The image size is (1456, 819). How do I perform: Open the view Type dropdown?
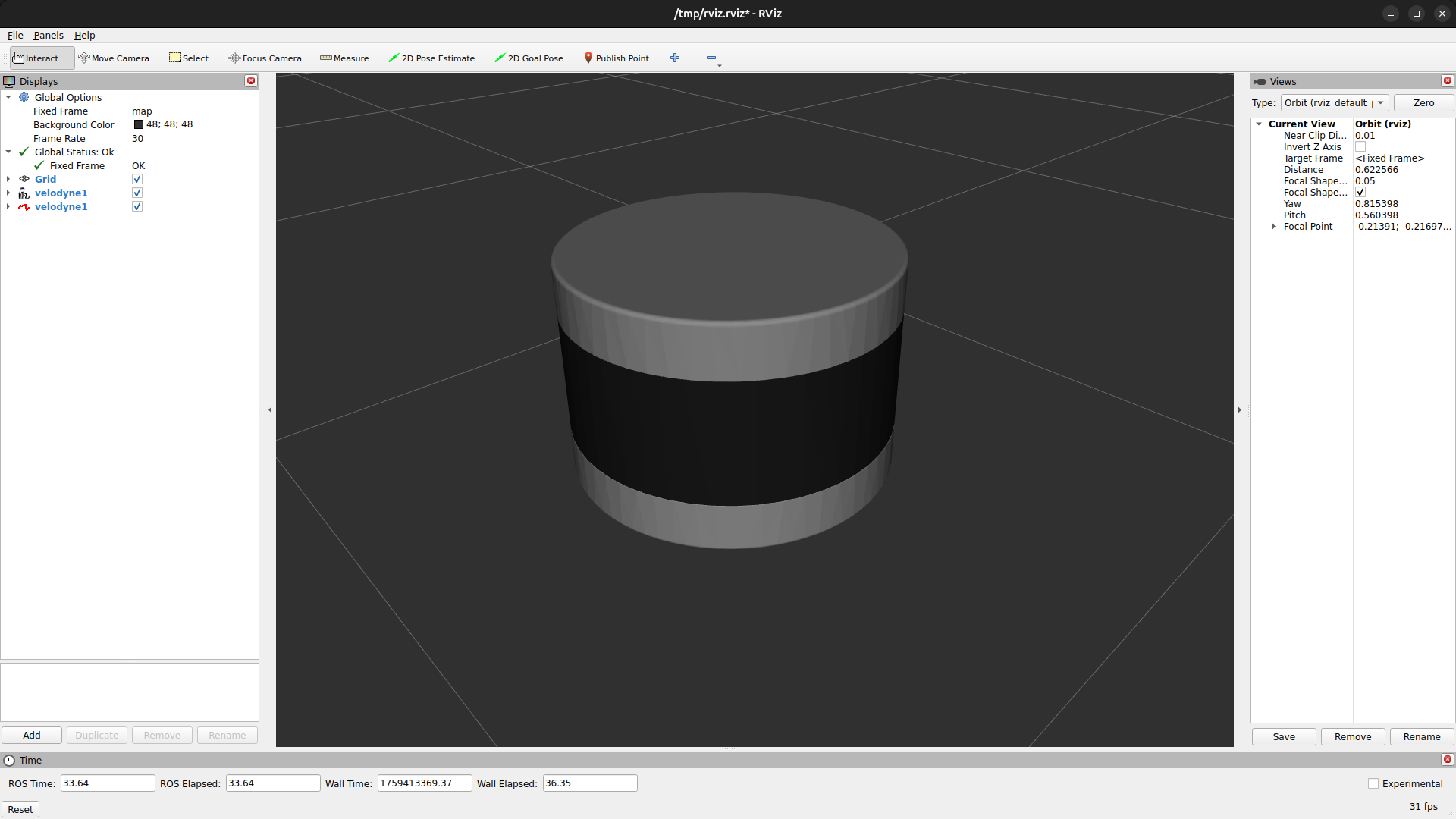pos(1334,103)
